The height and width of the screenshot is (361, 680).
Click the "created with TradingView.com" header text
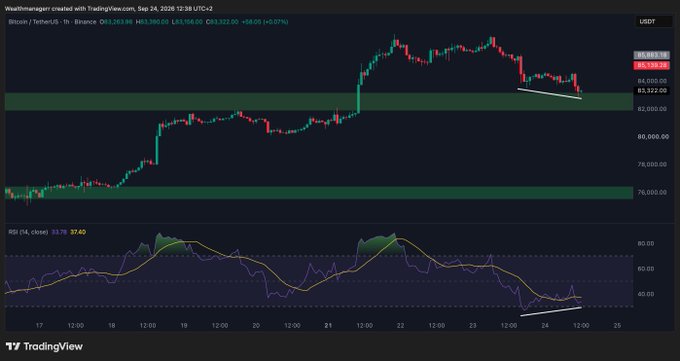click(94, 9)
